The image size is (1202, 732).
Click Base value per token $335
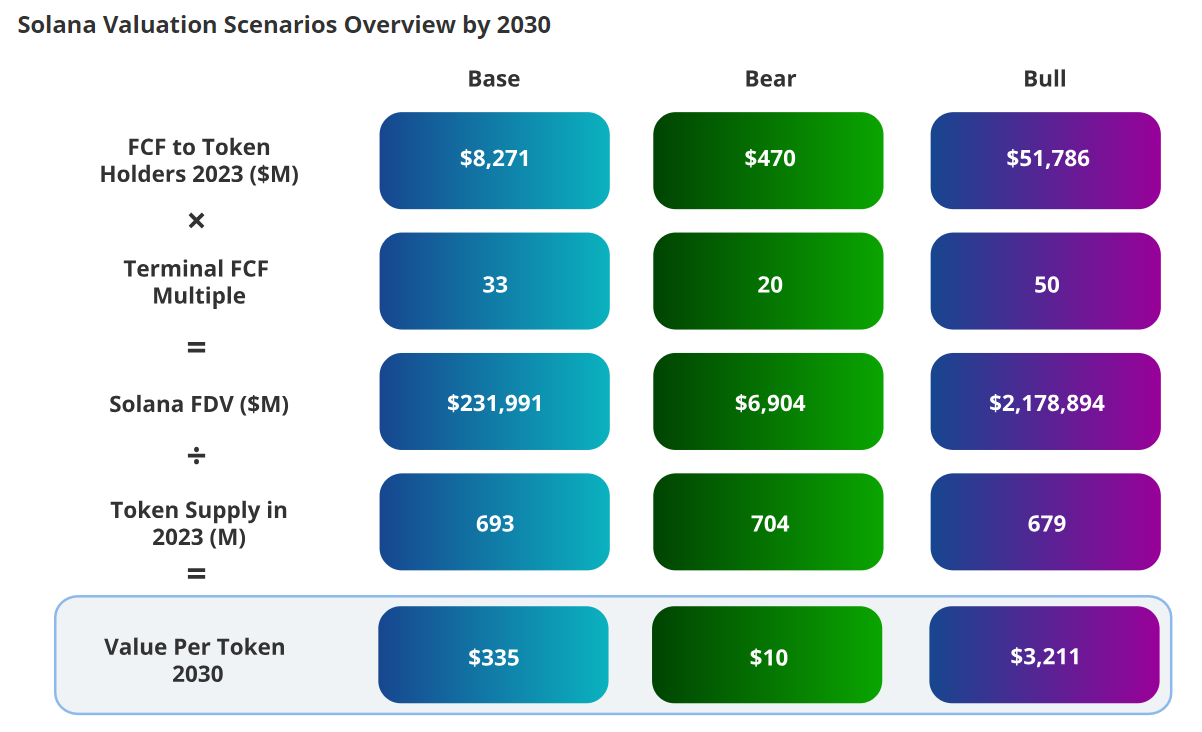tap(493, 655)
